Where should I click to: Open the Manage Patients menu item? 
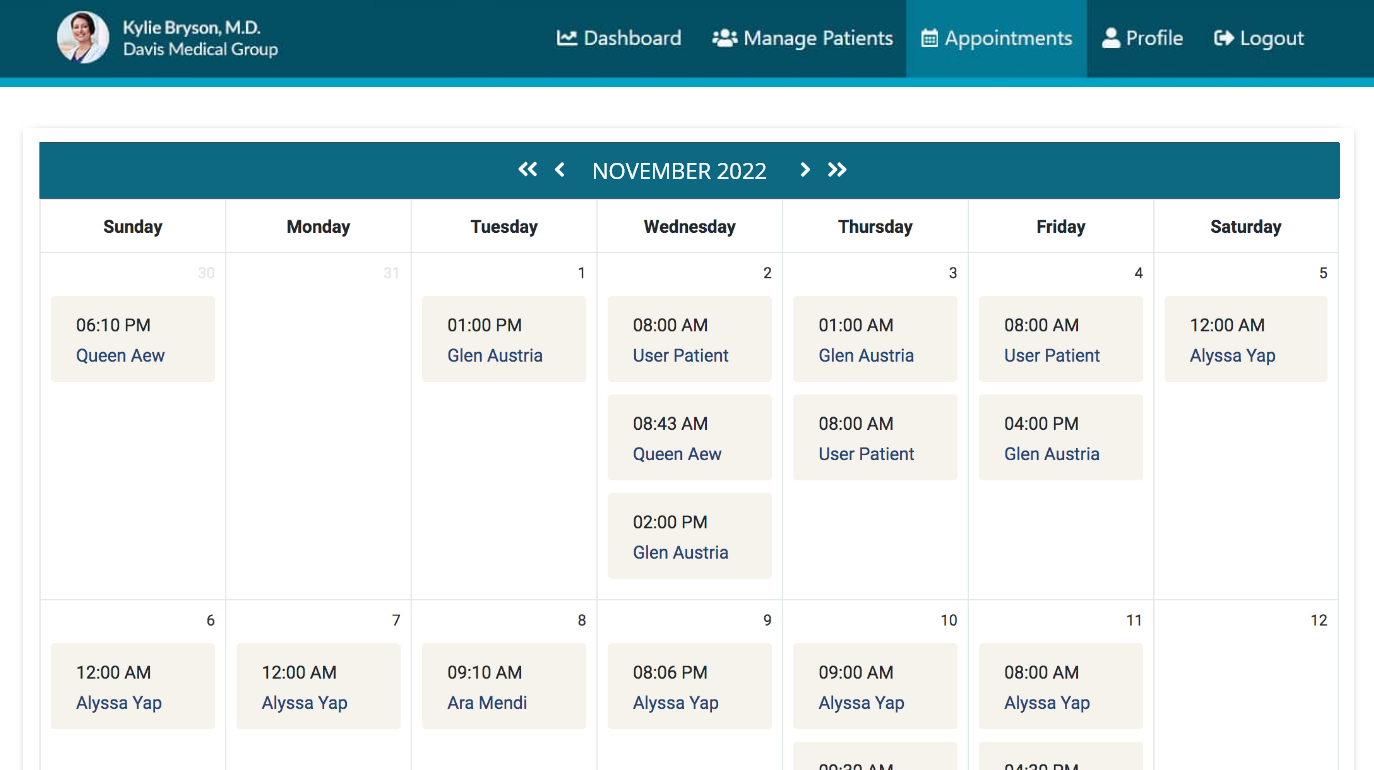coord(815,37)
